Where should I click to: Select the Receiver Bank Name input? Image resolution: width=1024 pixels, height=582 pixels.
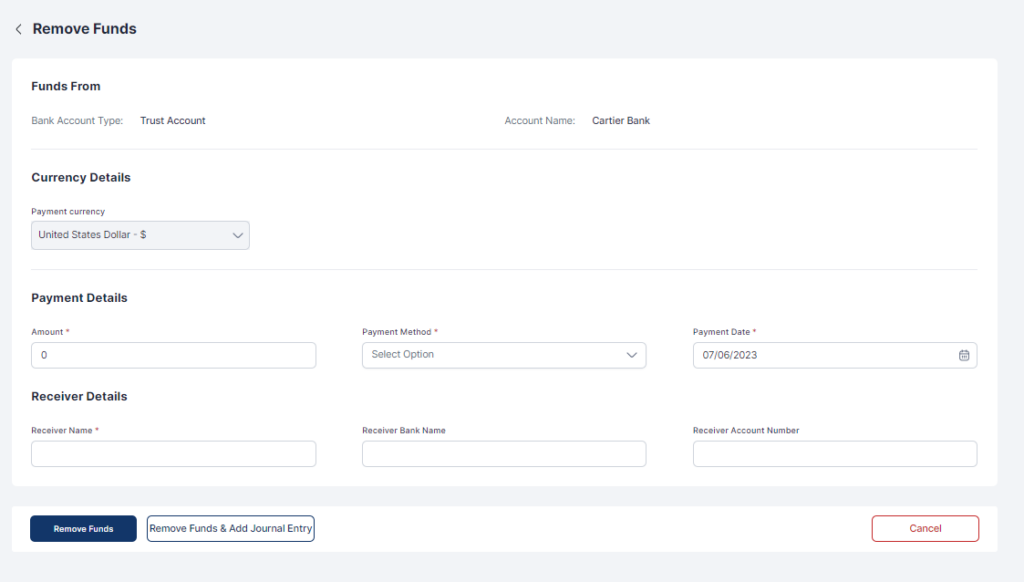[x=503, y=454]
